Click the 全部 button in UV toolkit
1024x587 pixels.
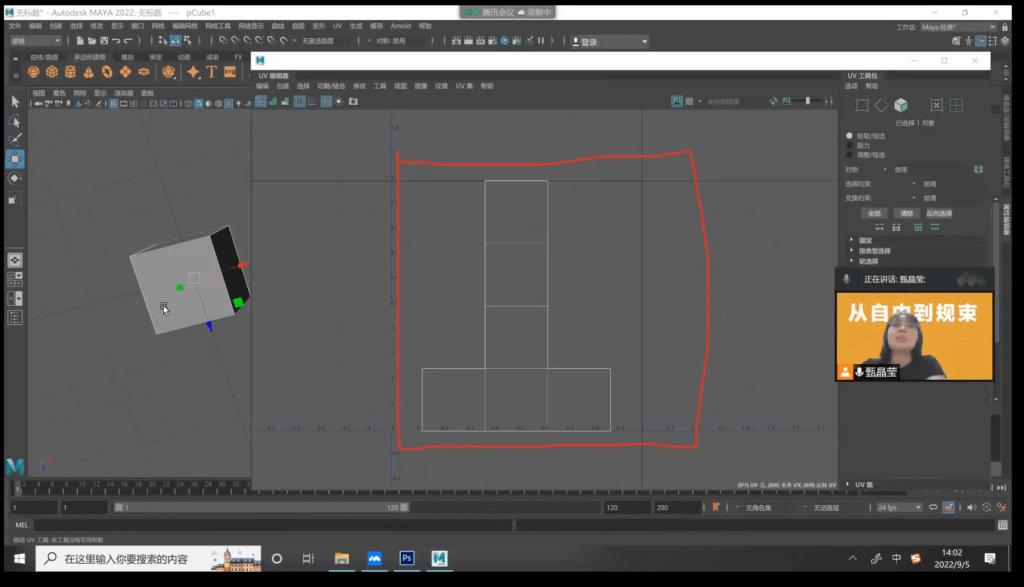874,213
